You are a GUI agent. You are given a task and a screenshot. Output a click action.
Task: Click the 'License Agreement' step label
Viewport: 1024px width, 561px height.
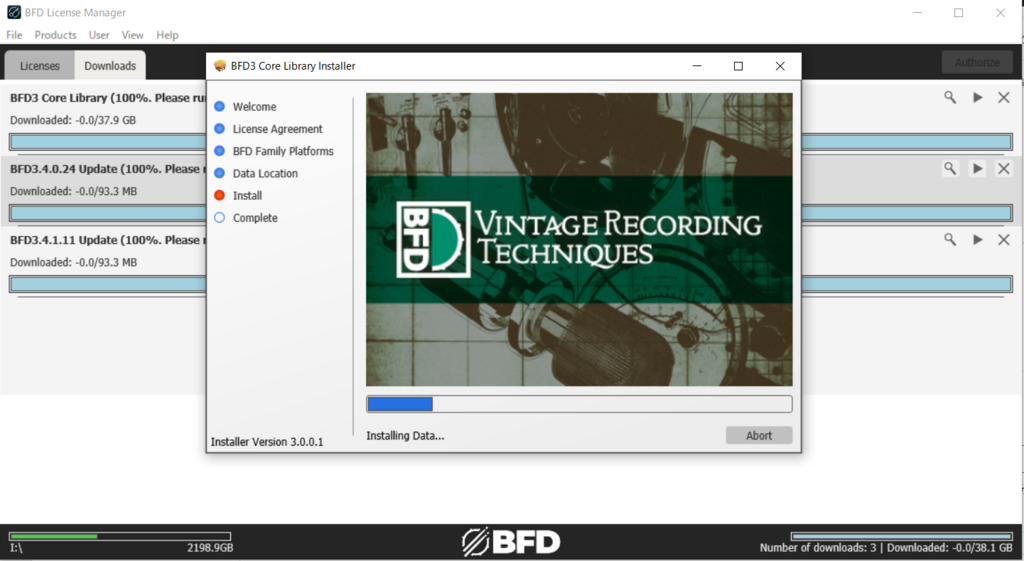click(278, 129)
